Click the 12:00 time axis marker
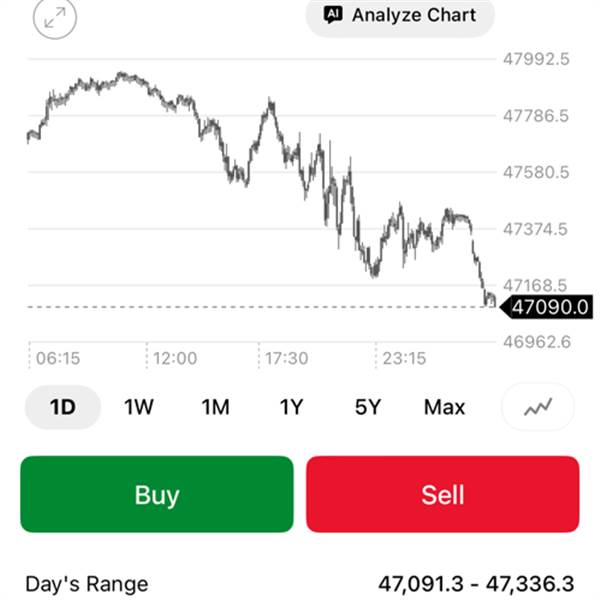 click(174, 357)
